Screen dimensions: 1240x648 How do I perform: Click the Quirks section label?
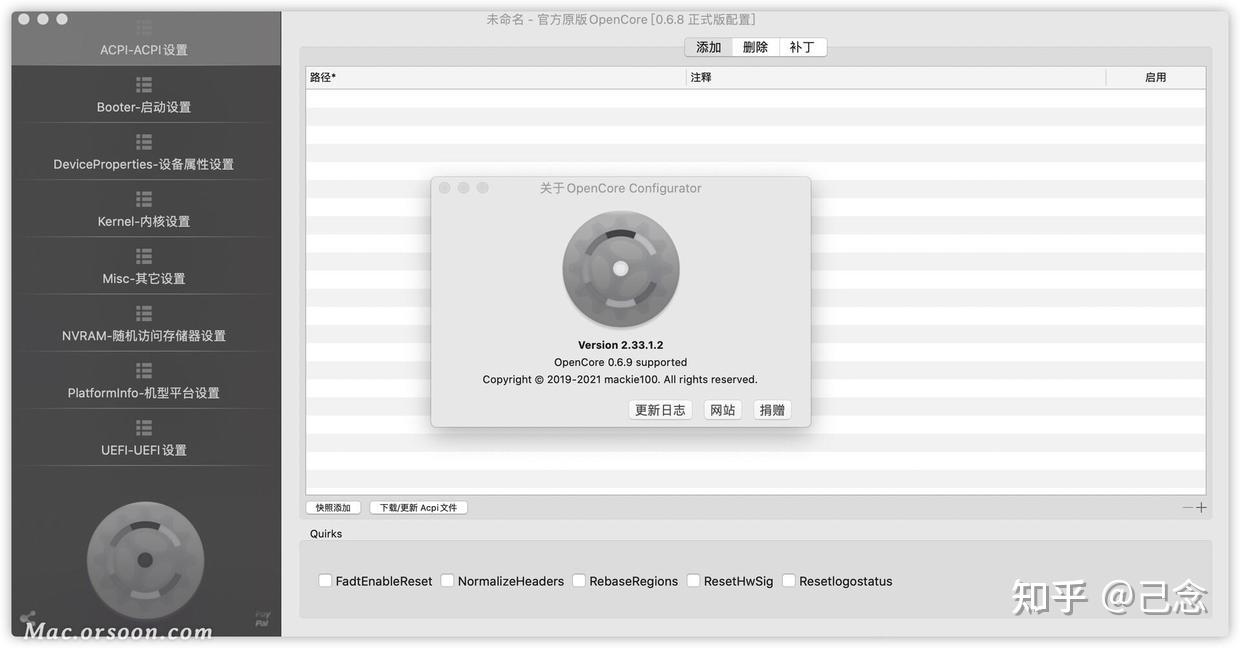(326, 534)
